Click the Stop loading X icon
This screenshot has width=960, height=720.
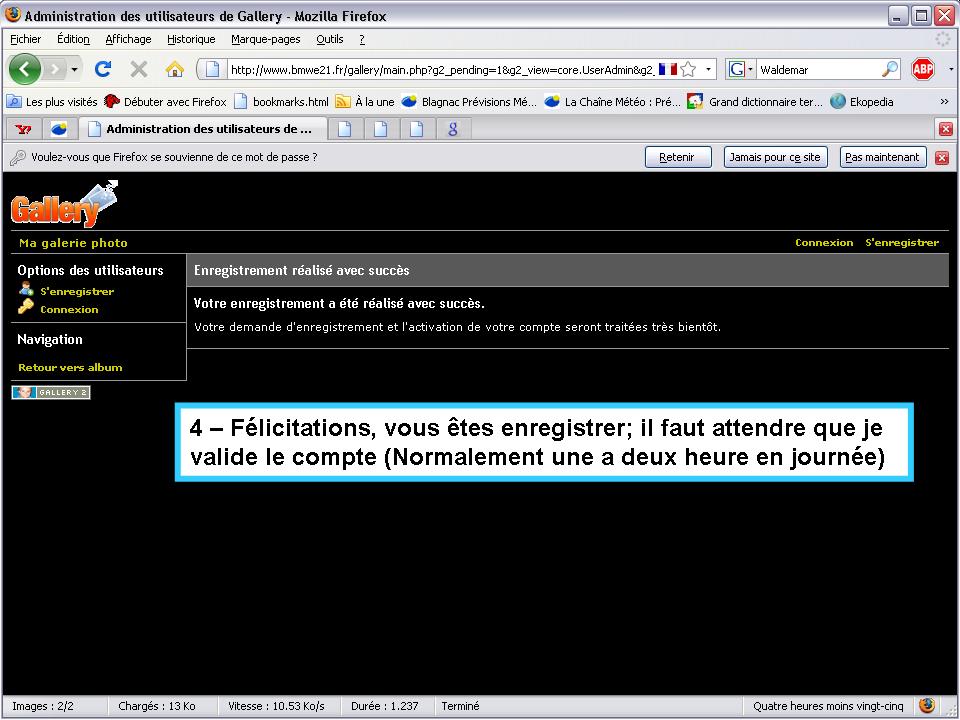pos(138,69)
